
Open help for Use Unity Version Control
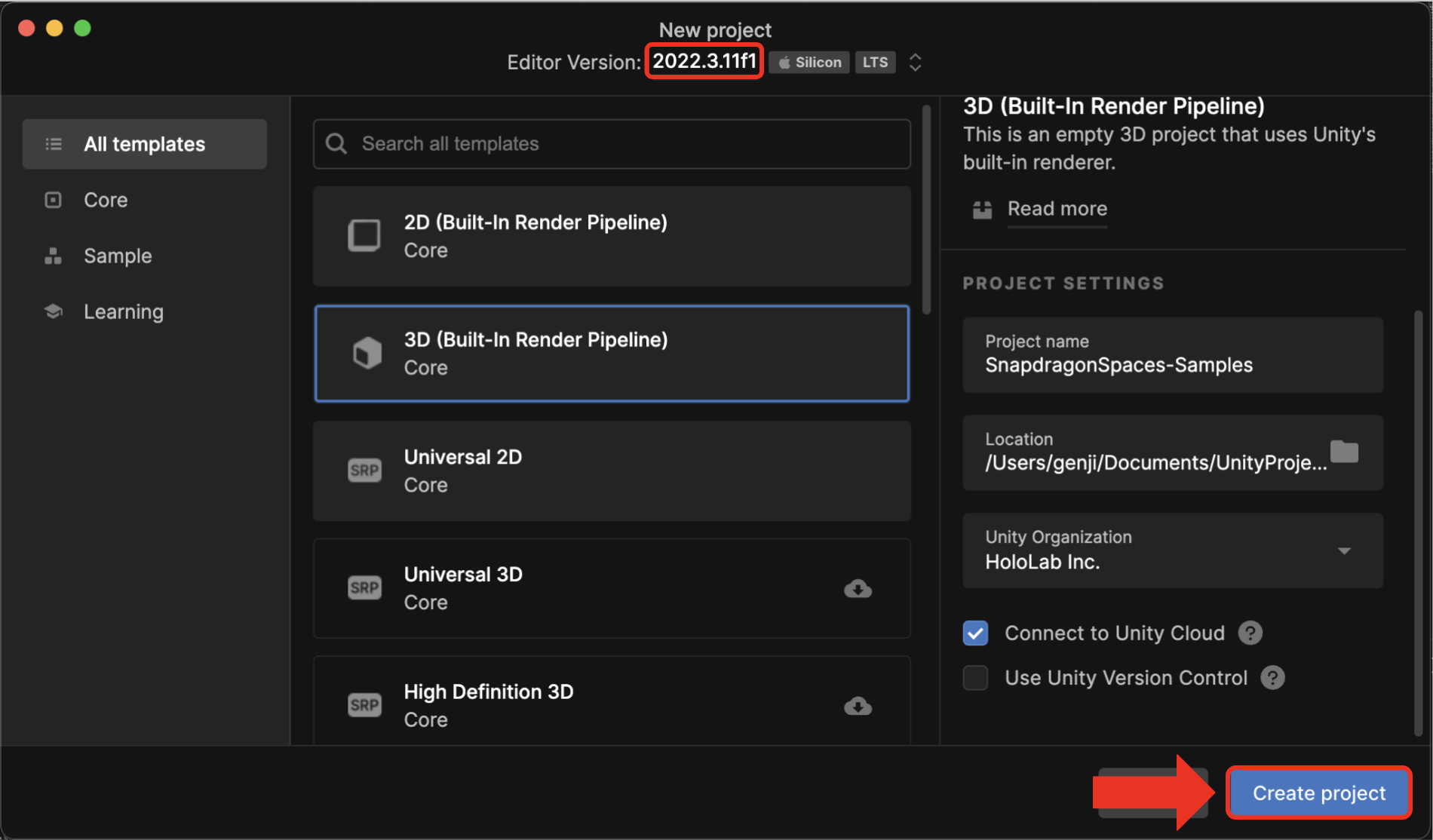coord(1272,678)
